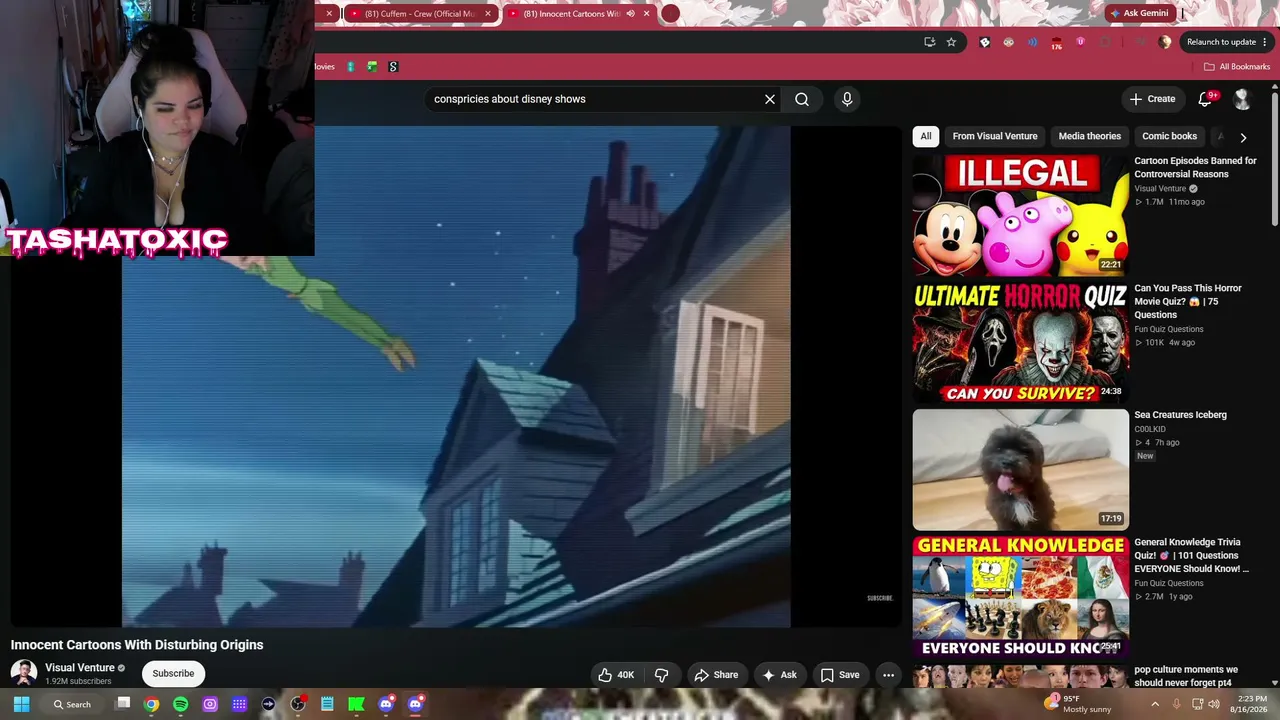Click the Innocent Cartoons With Disturbing Origins title
Viewport: 1280px width, 720px height.
137,645
